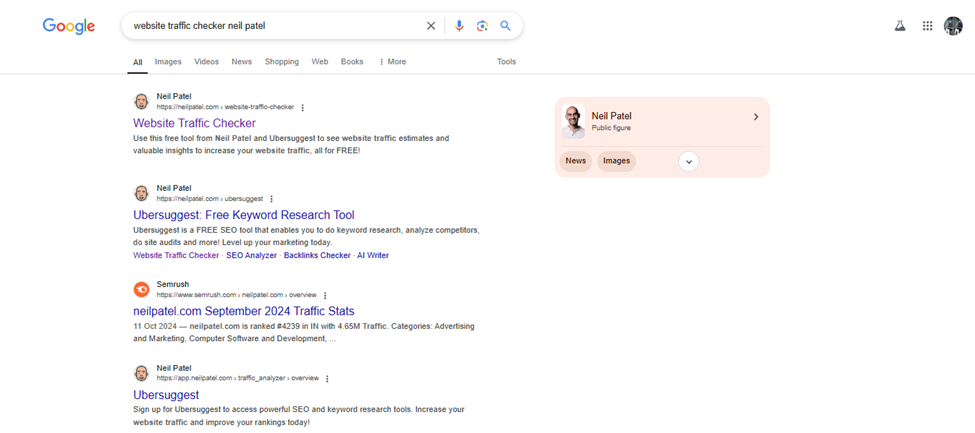Open the search Tools options
This screenshot has height=433, width=975.
[506, 62]
